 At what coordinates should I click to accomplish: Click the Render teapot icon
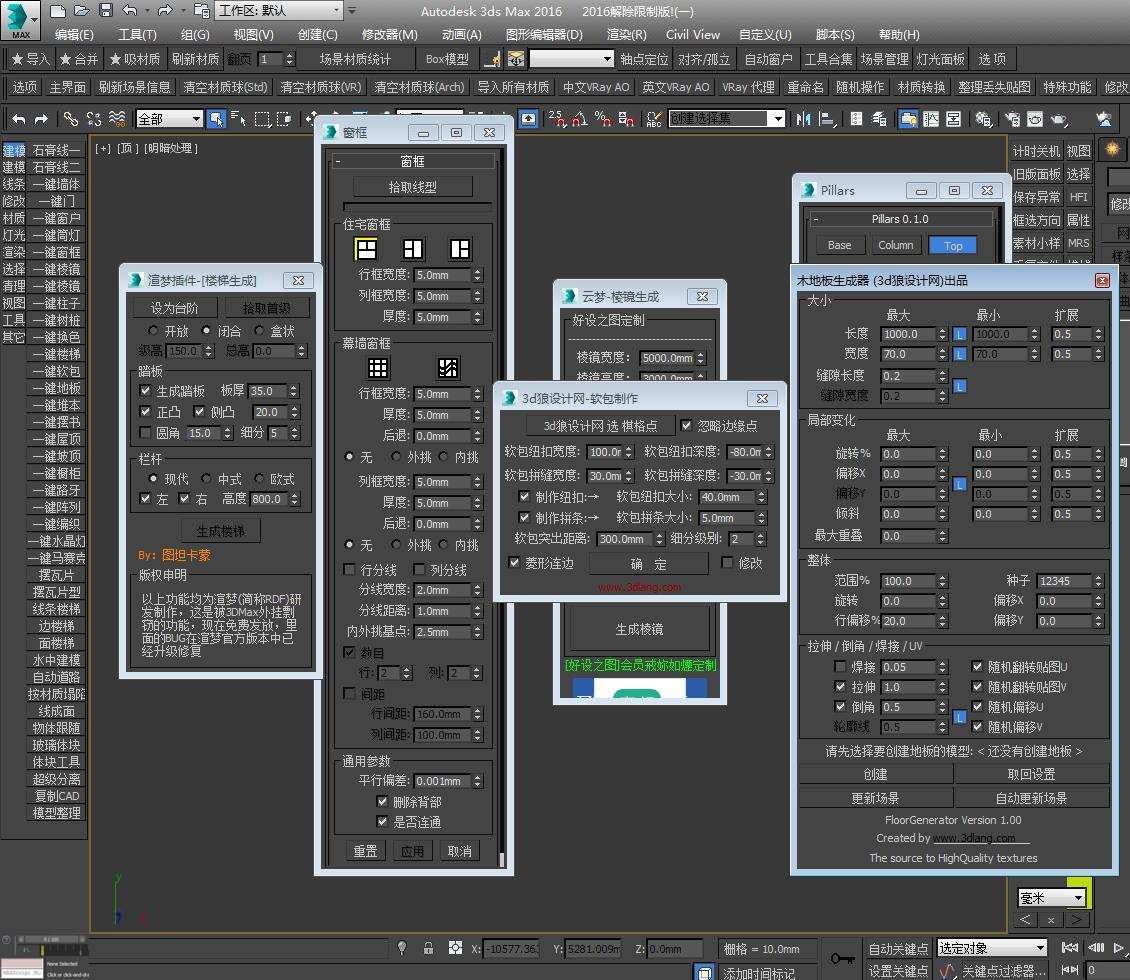[1058, 119]
